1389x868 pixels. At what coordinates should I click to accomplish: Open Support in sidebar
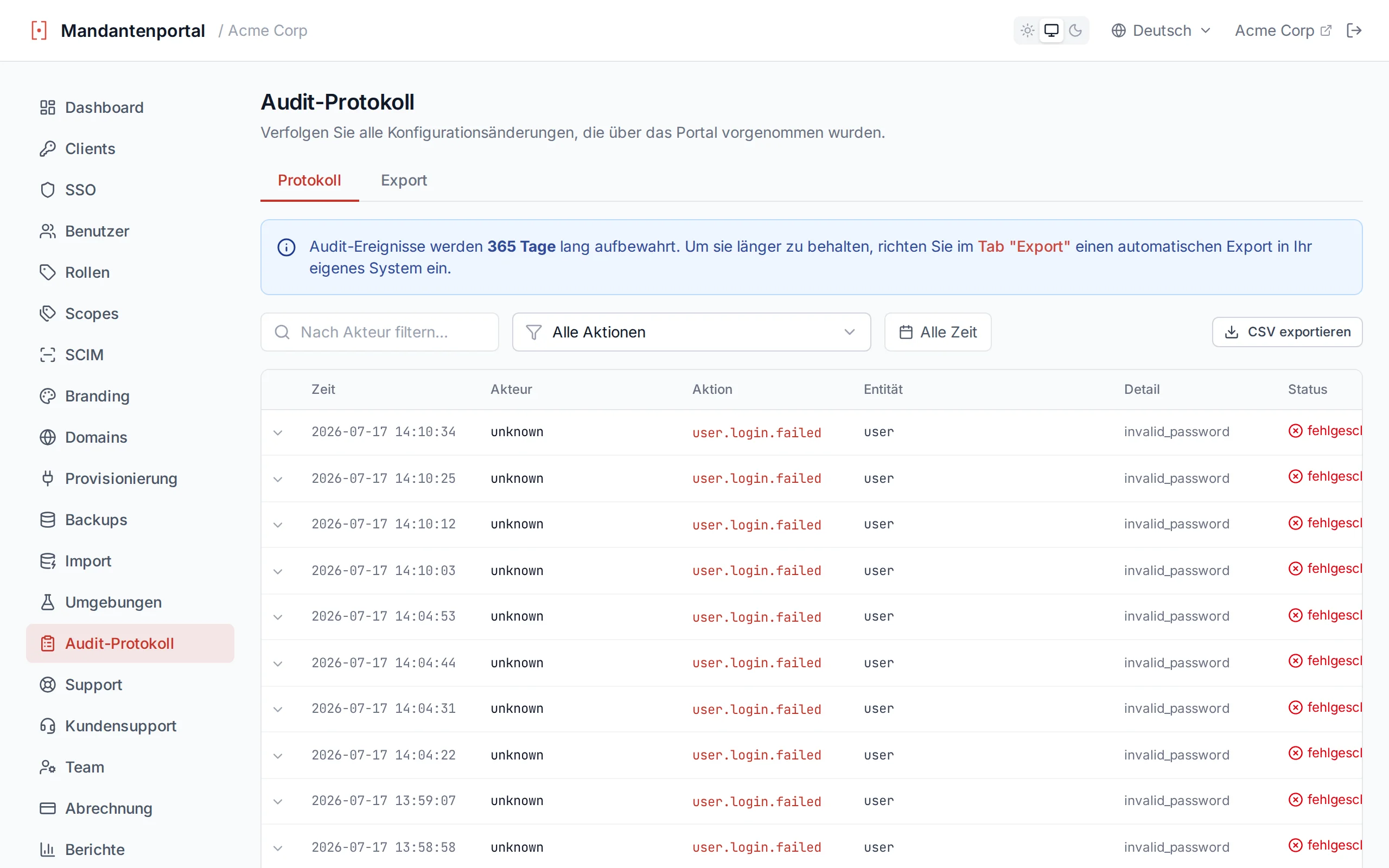pos(130,685)
